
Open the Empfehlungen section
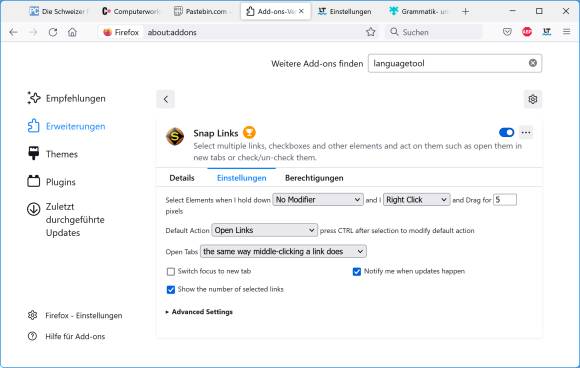click(x=67, y=98)
